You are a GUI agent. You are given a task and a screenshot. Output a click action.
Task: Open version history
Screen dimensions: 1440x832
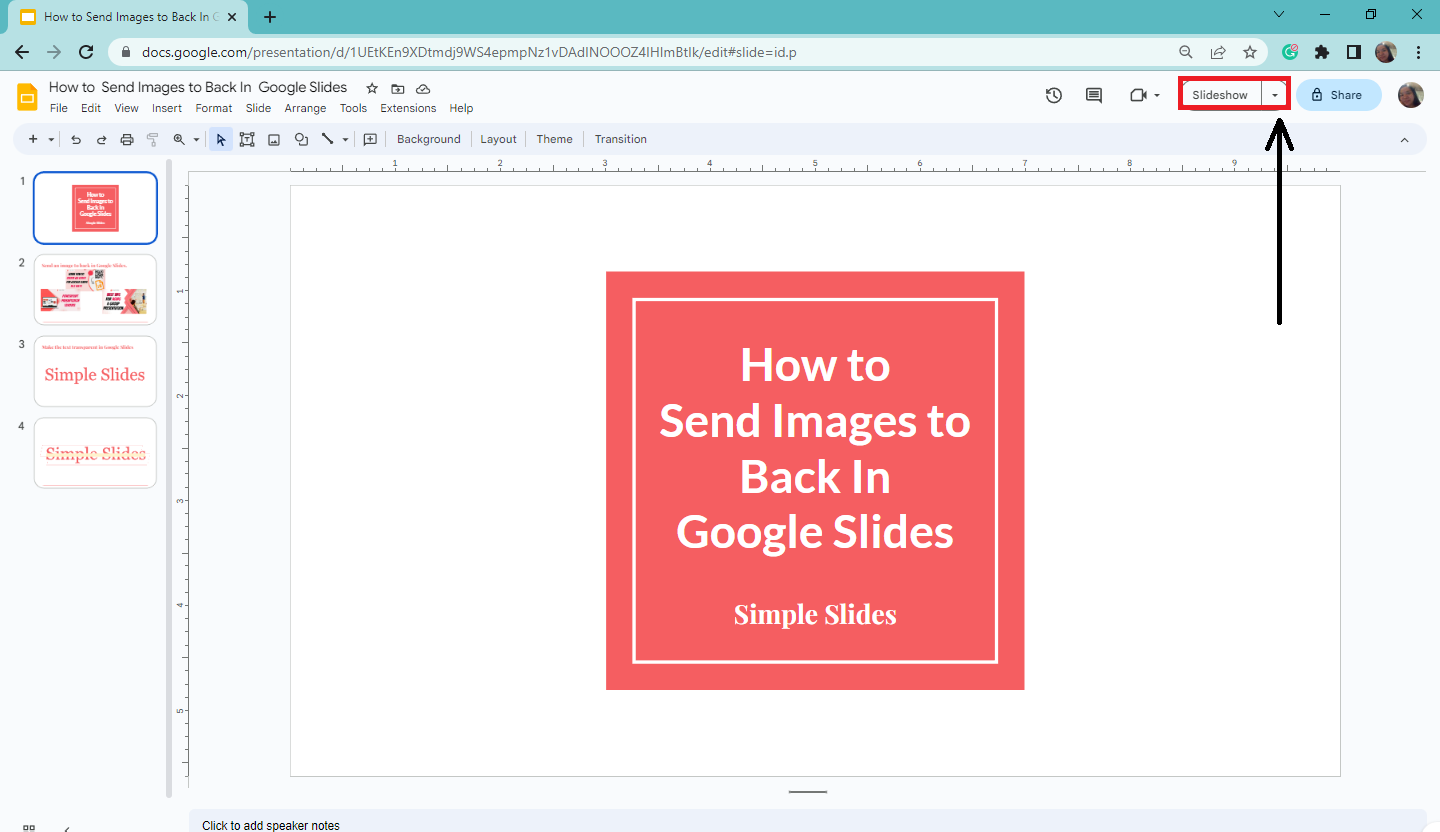click(1053, 95)
